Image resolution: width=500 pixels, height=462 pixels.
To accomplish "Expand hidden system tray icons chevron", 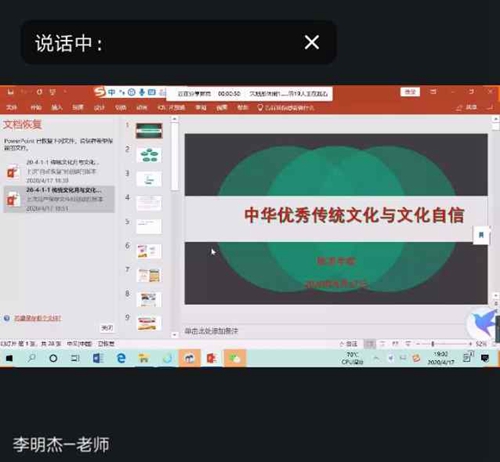I will 376,358.
